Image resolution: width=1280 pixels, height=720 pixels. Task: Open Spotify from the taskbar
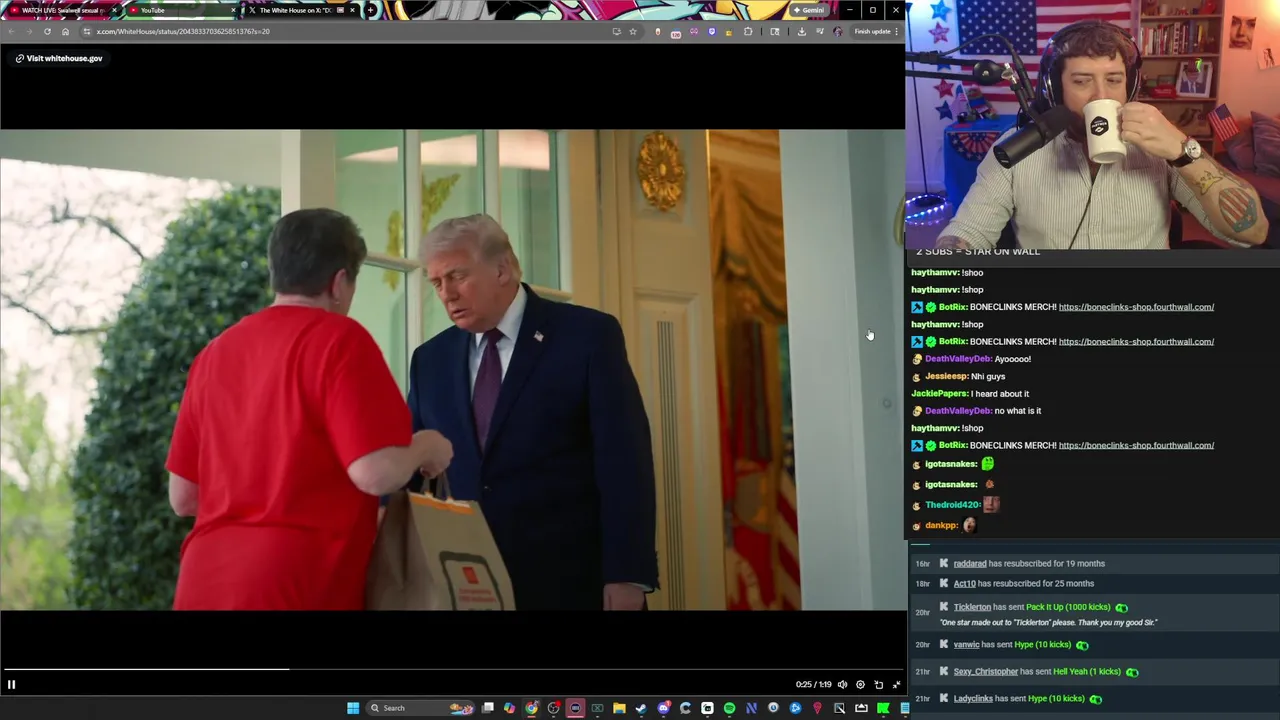(x=729, y=708)
